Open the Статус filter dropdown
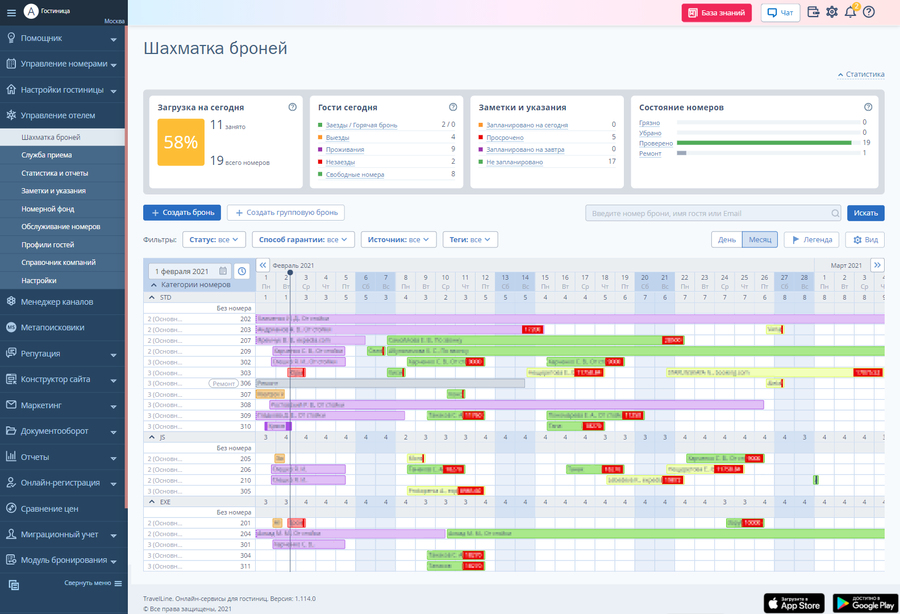This screenshot has height=614, width=900. click(x=214, y=240)
